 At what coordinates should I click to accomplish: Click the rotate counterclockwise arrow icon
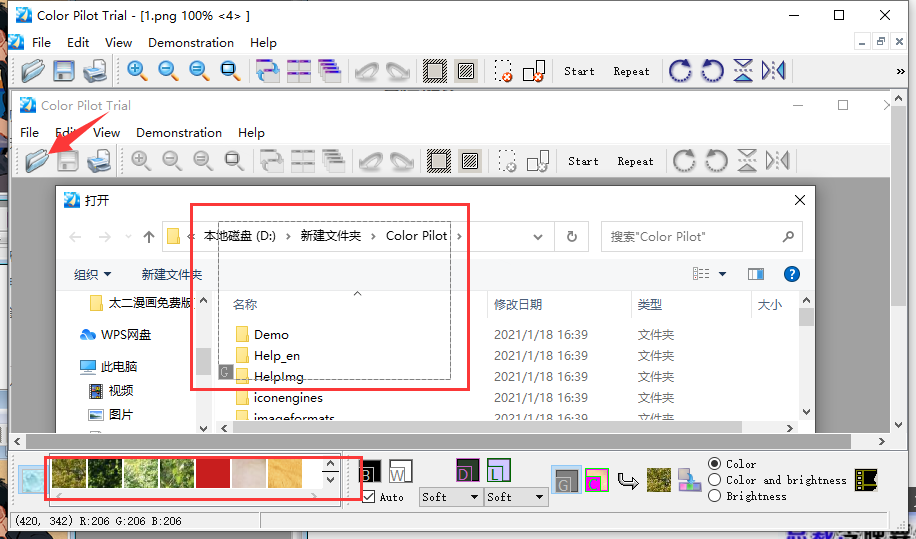(712, 71)
